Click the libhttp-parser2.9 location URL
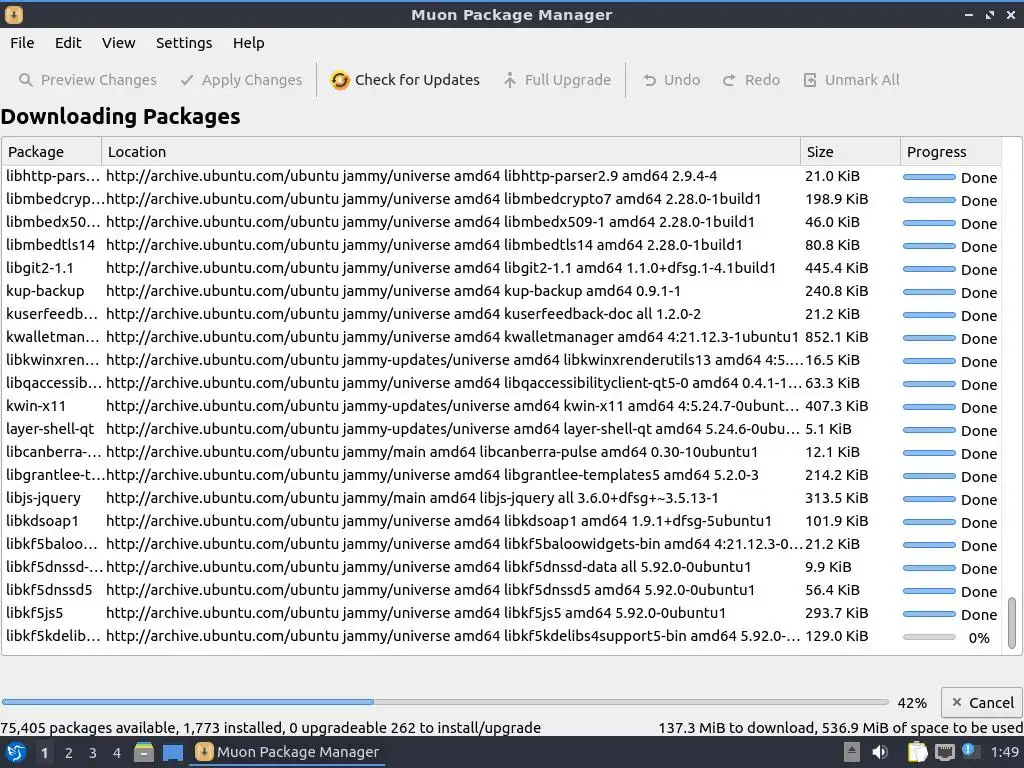Image resolution: width=1024 pixels, height=768 pixels. [411, 176]
